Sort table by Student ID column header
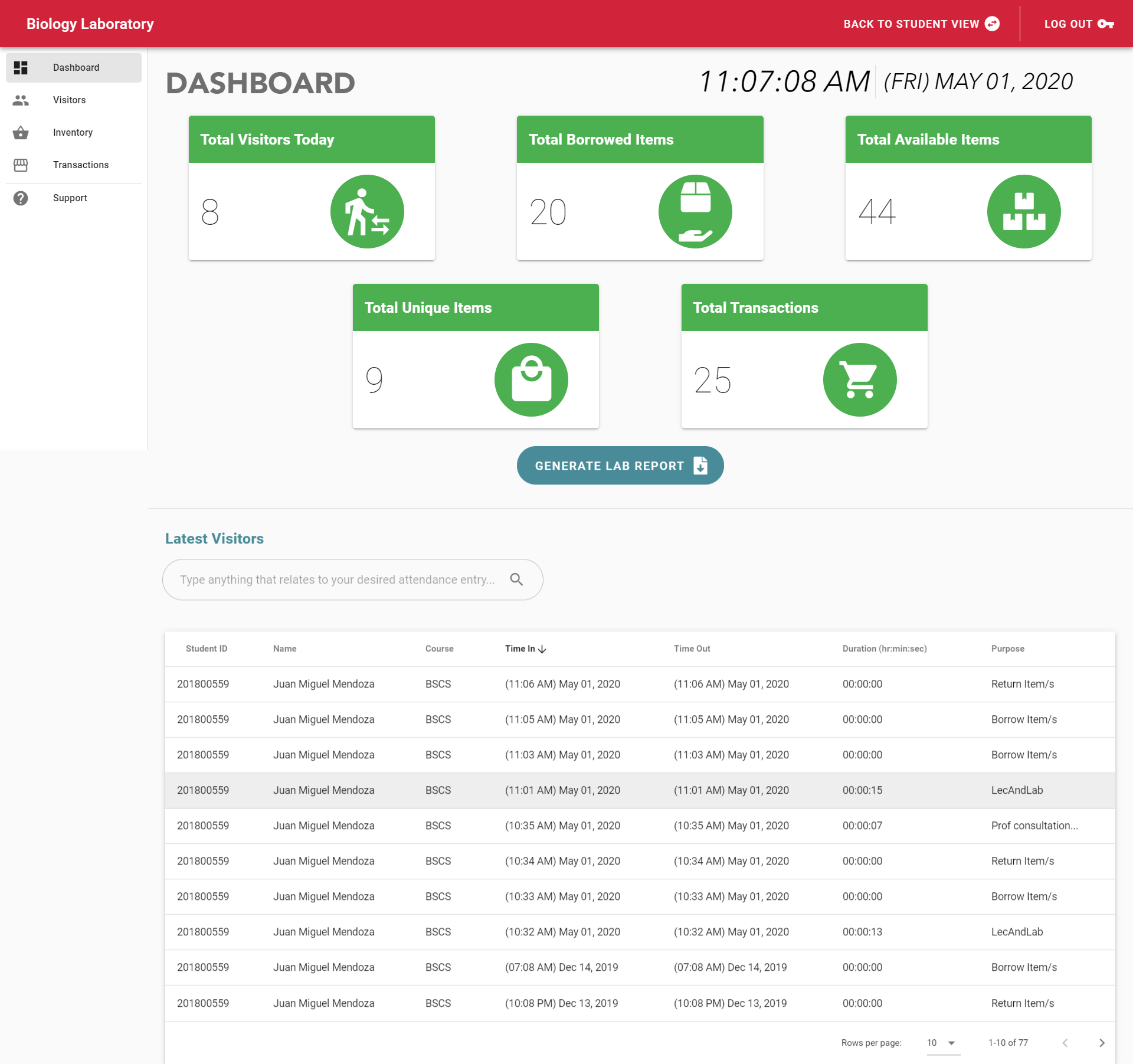 (206, 649)
